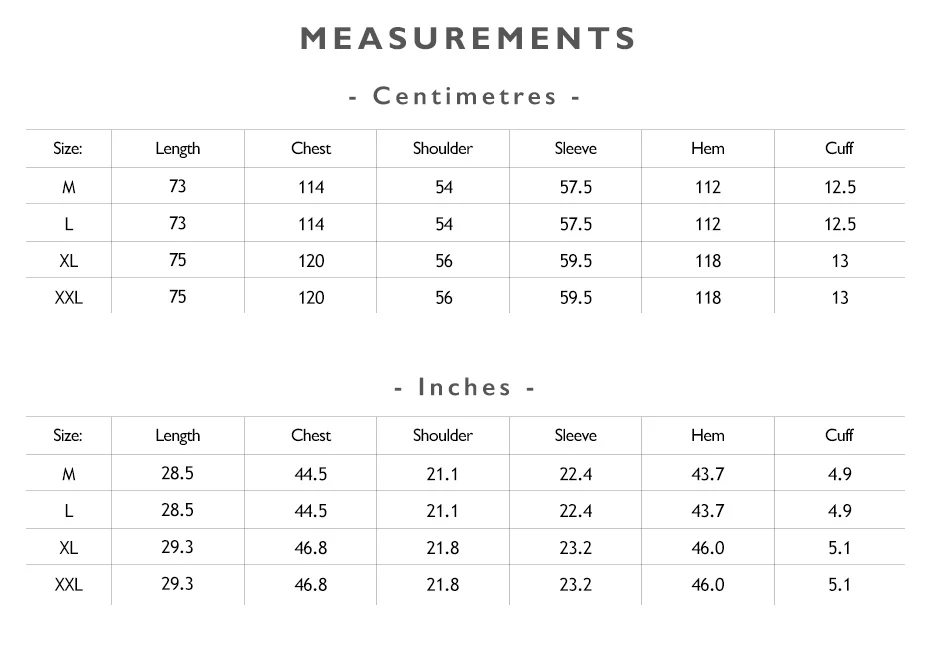The width and height of the screenshot is (930, 667).
Task: Click the MEASUREMENTS heading
Action: (467, 39)
